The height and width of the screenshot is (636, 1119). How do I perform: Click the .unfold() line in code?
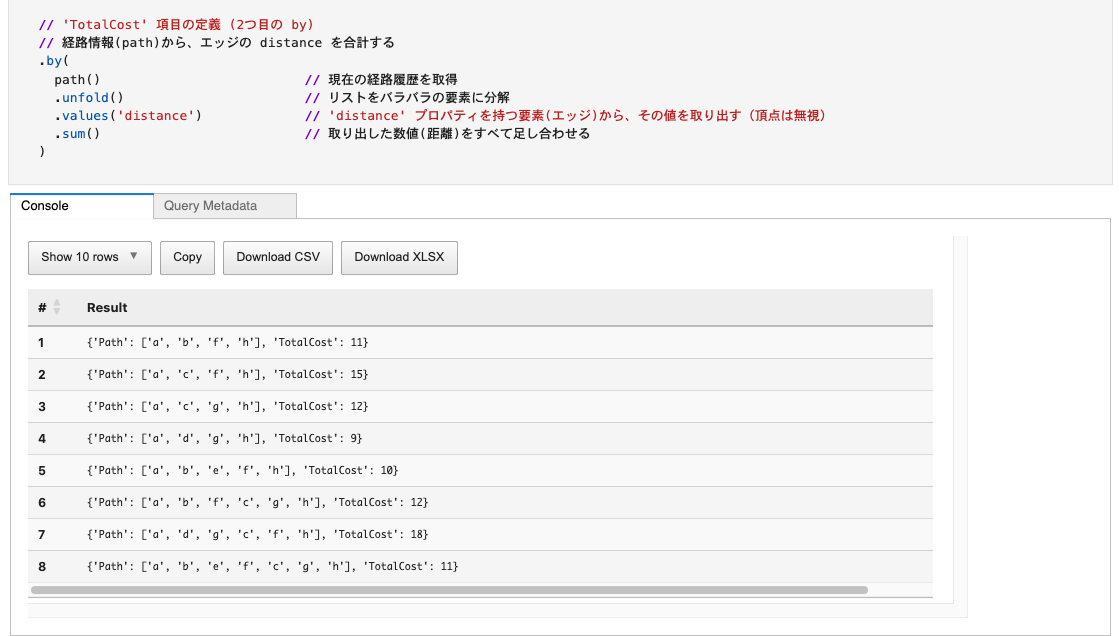pos(89,98)
